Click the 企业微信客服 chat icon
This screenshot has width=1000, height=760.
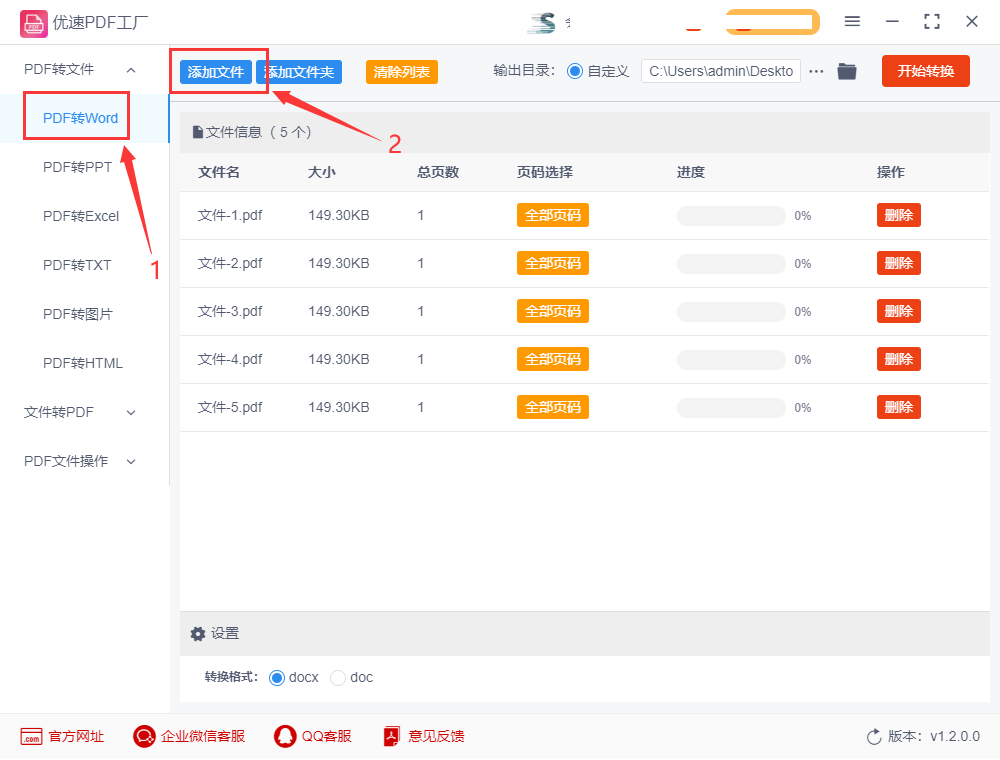(x=144, y=736)
